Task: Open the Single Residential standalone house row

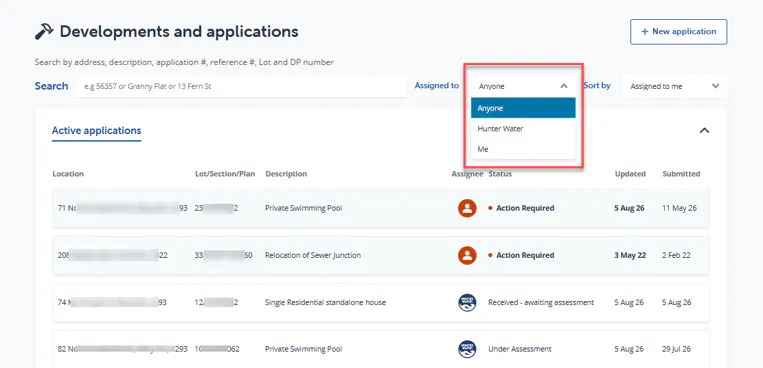Action: click(x=381, y=303)
